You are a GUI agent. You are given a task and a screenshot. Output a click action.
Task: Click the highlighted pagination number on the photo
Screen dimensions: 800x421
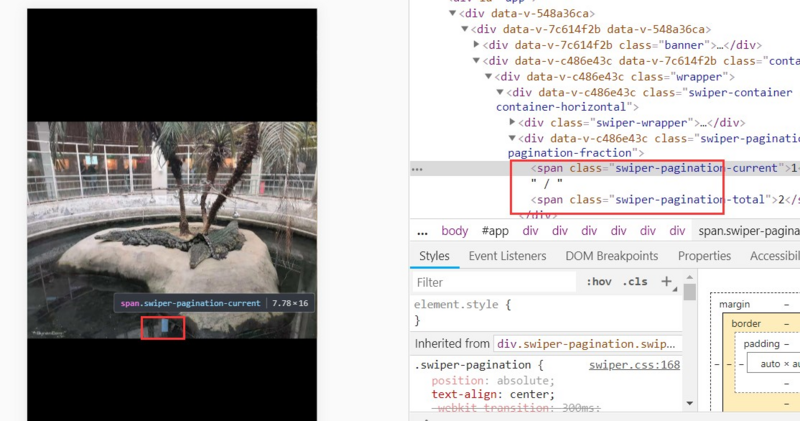tap(165, 326)
